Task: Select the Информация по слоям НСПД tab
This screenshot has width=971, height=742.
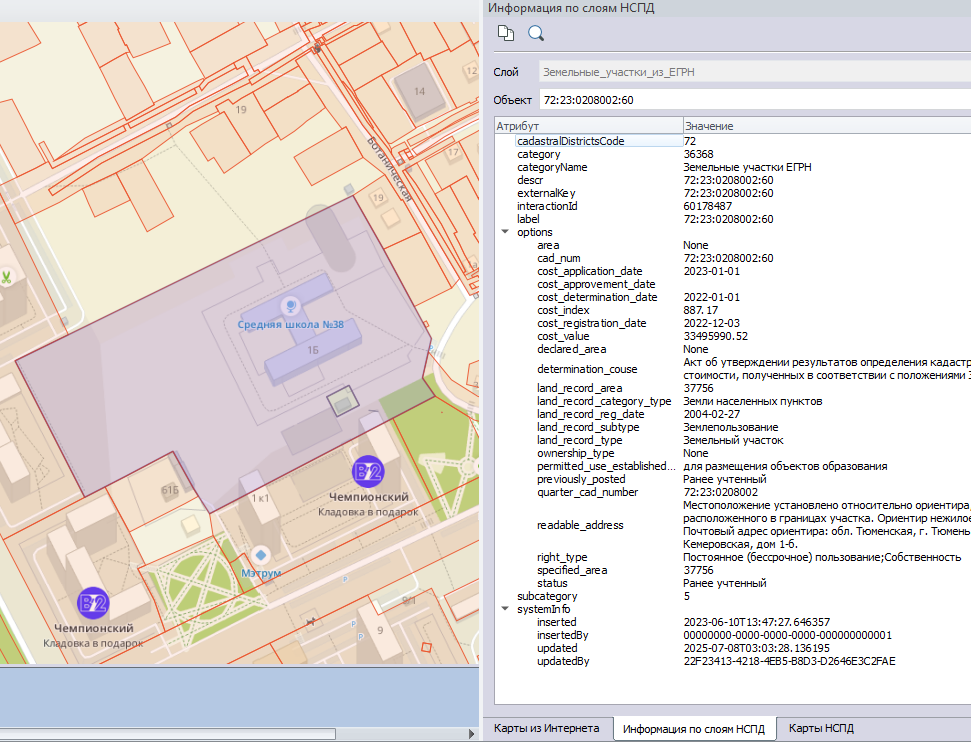Action: (x=694, y=729)
